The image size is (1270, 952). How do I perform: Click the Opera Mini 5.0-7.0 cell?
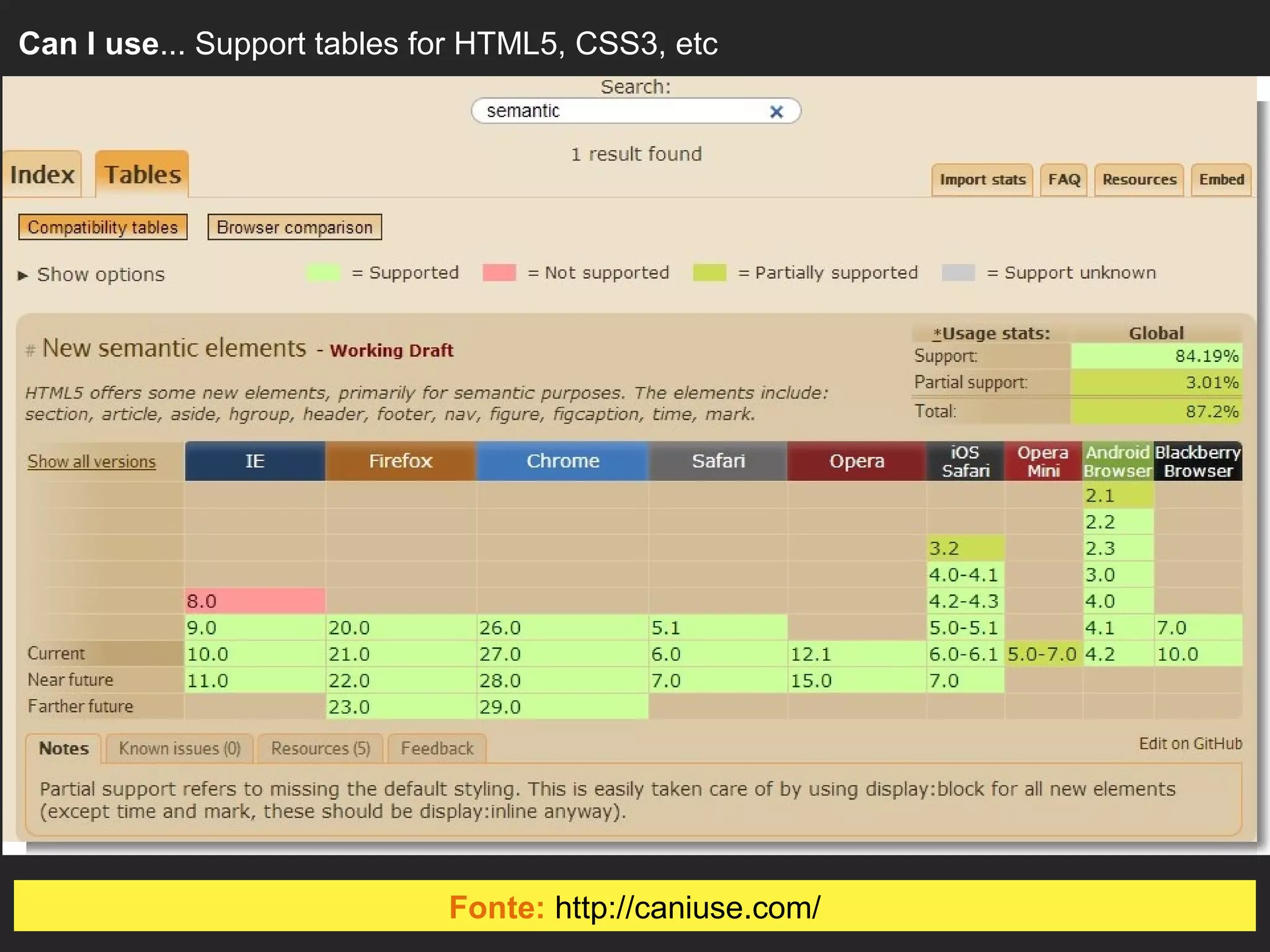[1043, 654]
